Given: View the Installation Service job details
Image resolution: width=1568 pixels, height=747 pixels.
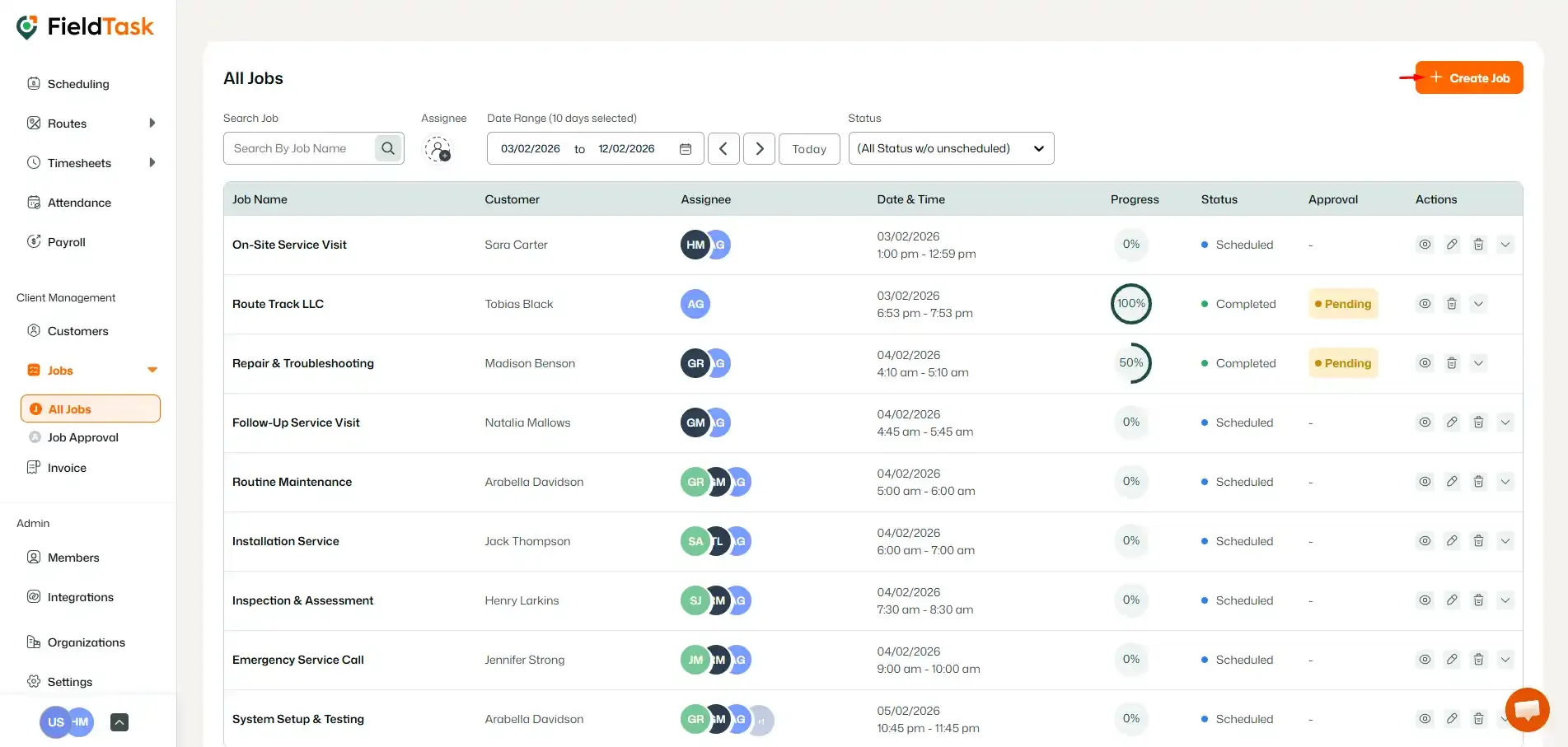Looking at the screenshot, I should 1425,541.
